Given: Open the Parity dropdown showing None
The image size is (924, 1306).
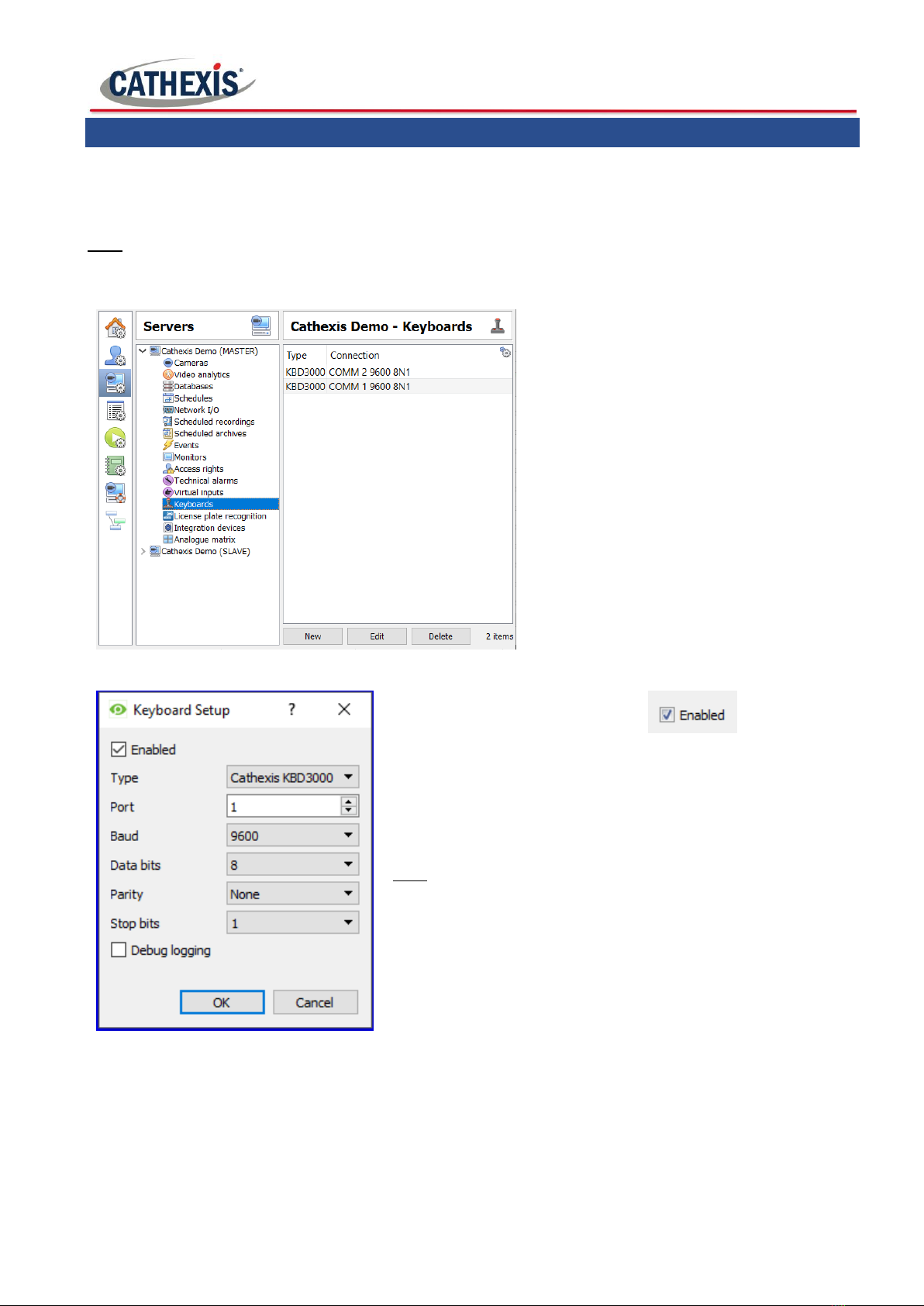Looking at the screenshot, I should [293, 894].
